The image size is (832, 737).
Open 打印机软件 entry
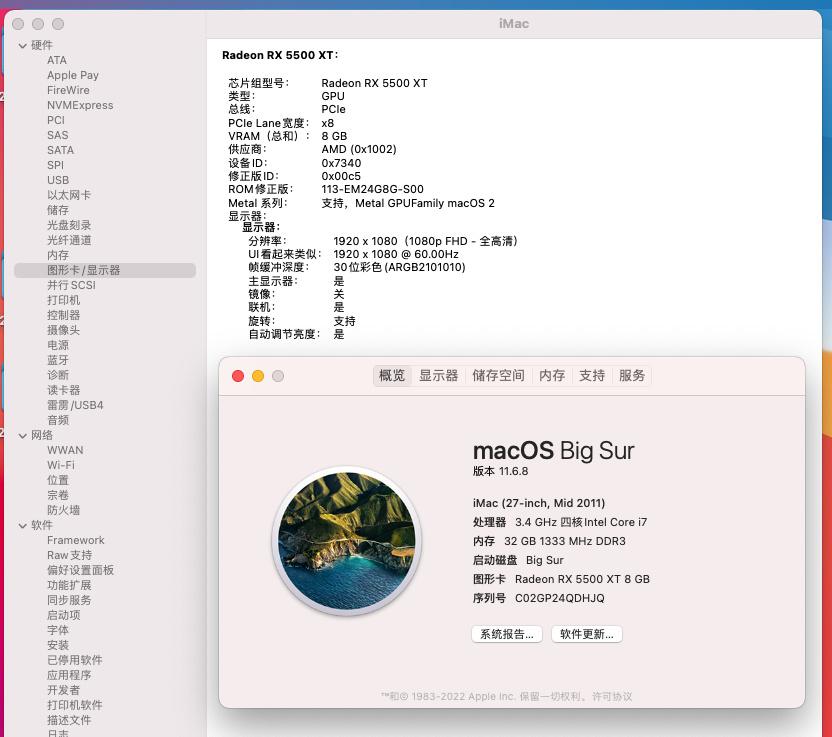coord(74,705)
